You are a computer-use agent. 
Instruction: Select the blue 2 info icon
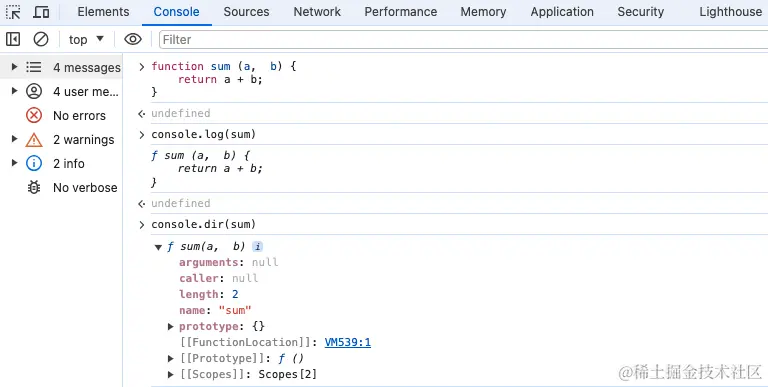(x=34, y=164)
